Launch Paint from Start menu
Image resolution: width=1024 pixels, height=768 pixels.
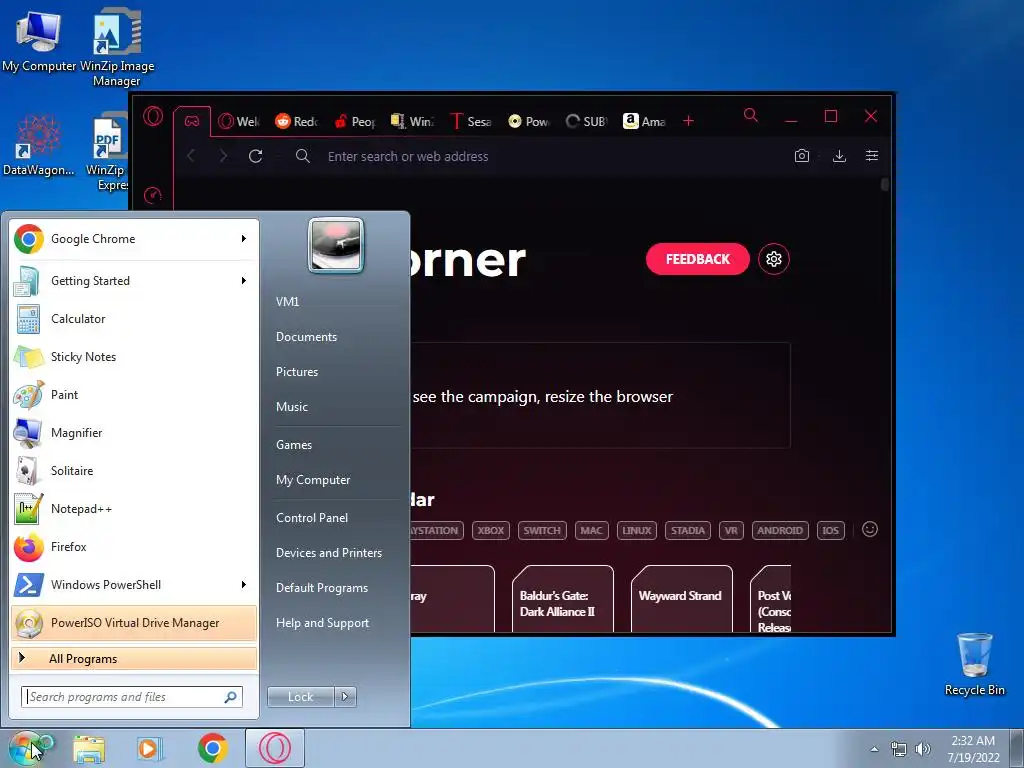(x=134, y=394)
